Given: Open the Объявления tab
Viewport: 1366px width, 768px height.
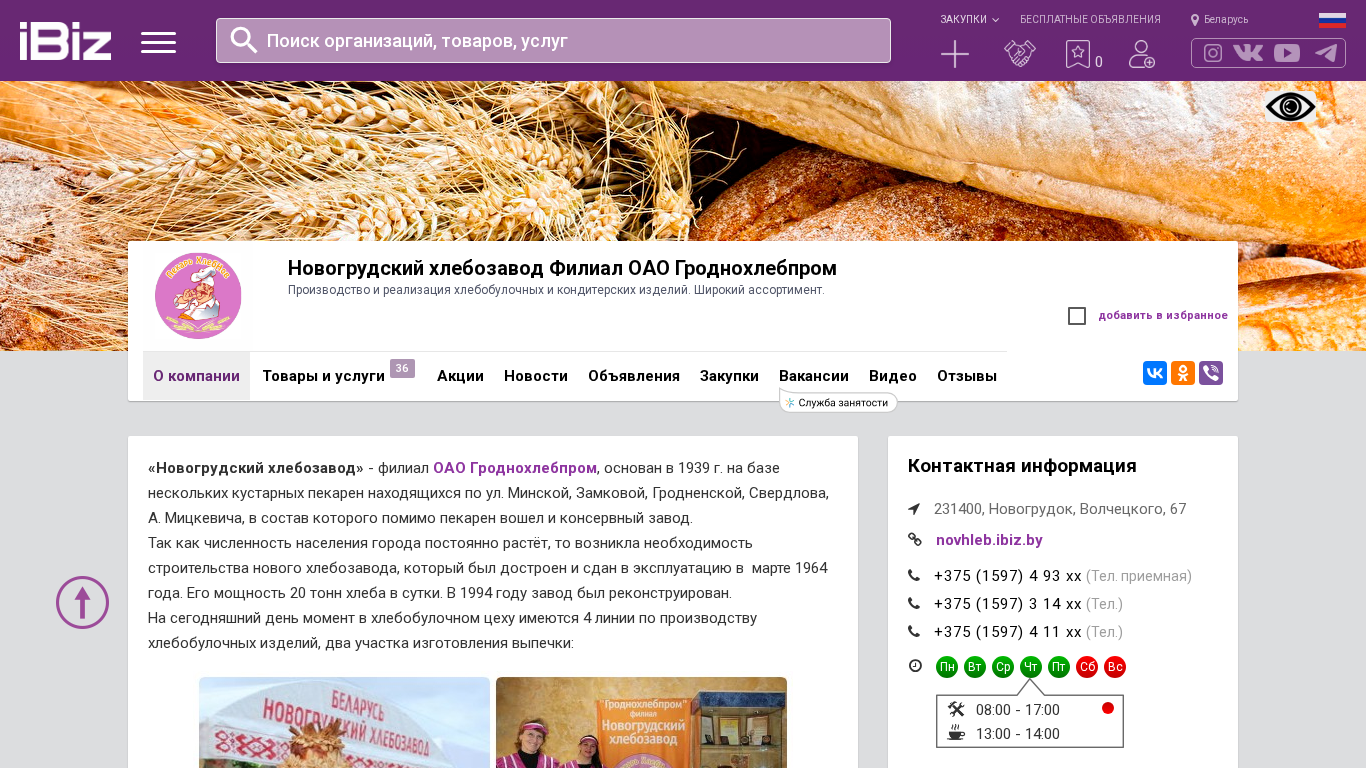Looking at the screenshot, I should [634, 376].
